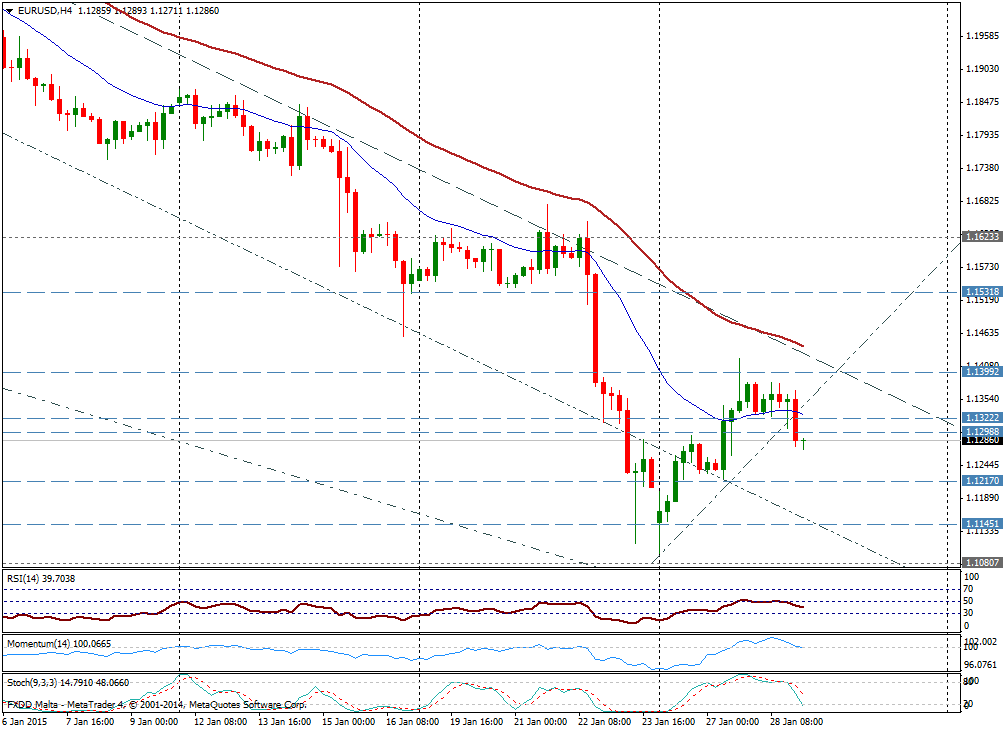1003x730 pixels.
Task: Click the 1.13222 price tag on axis
Action: point(978,417)
